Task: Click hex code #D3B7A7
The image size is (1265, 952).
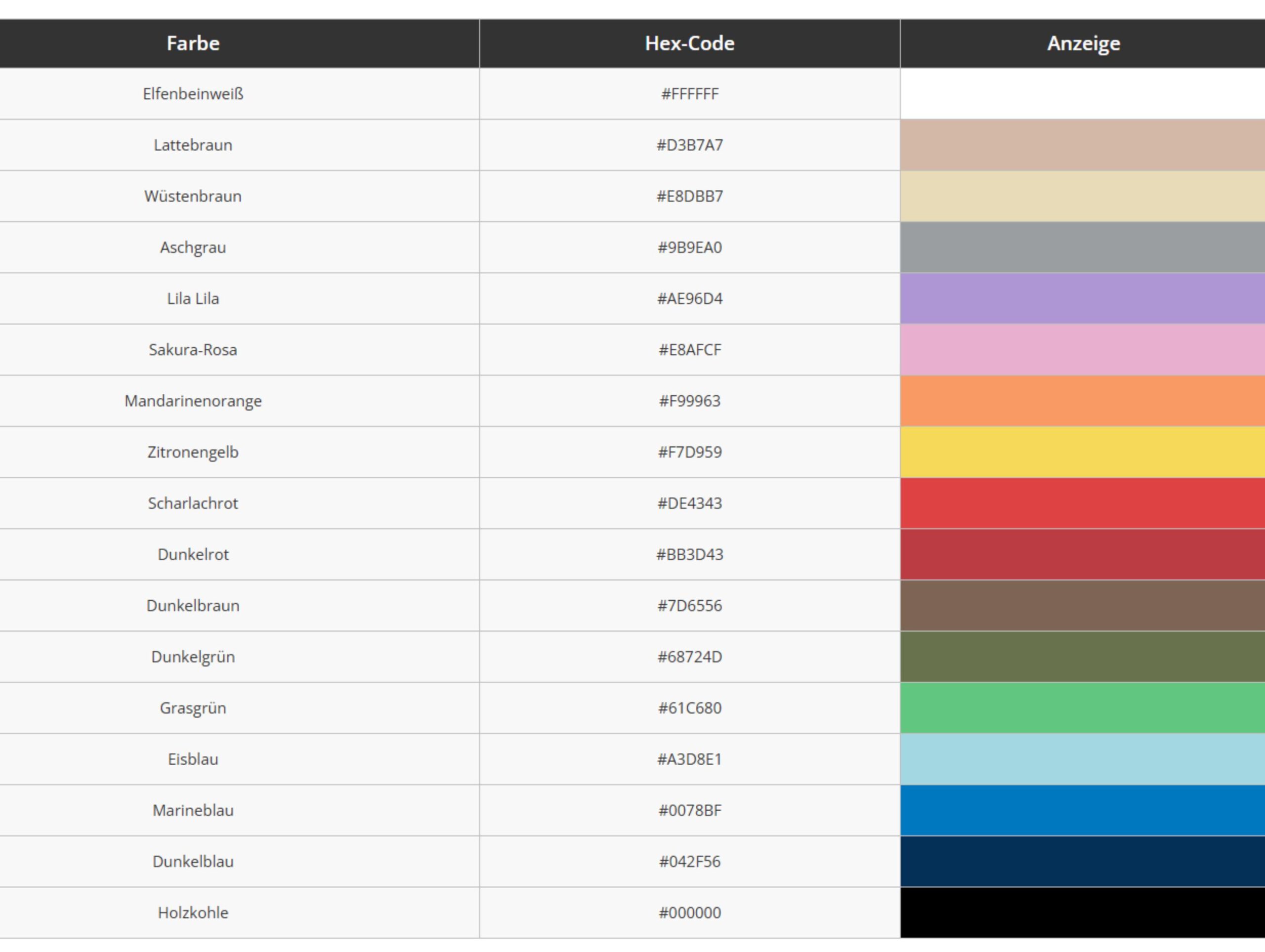Action: 689,145
